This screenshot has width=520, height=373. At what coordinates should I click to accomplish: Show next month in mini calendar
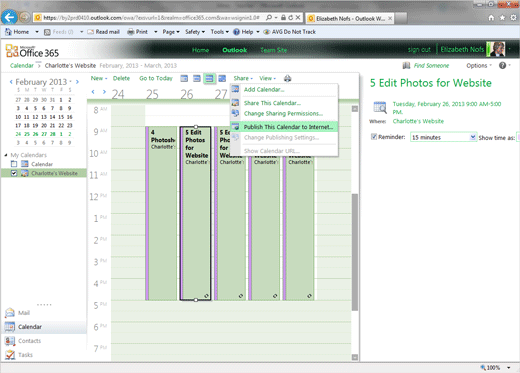77,82
